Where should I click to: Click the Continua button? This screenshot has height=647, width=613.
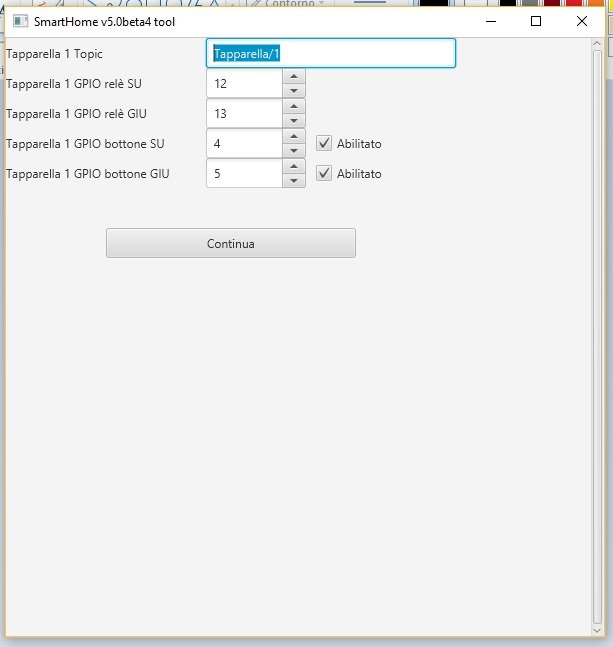coord(231,243)
